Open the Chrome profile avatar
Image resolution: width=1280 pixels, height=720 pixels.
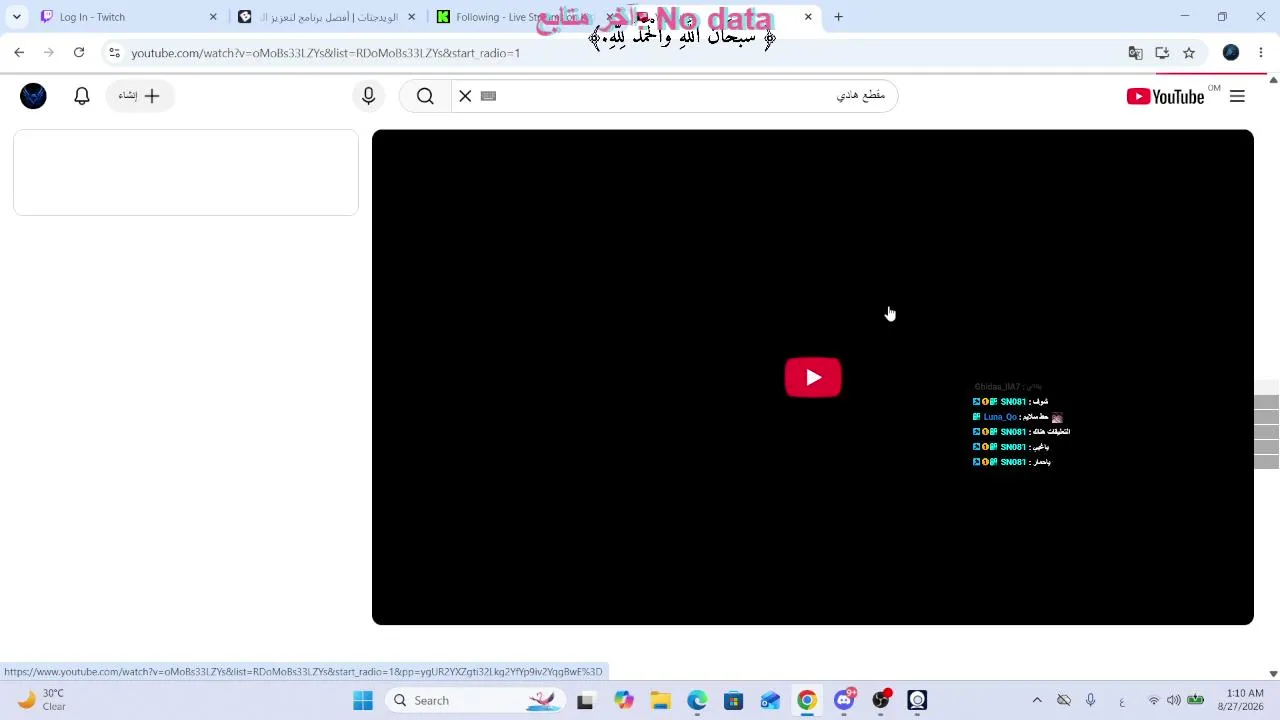click(1231, 53)
